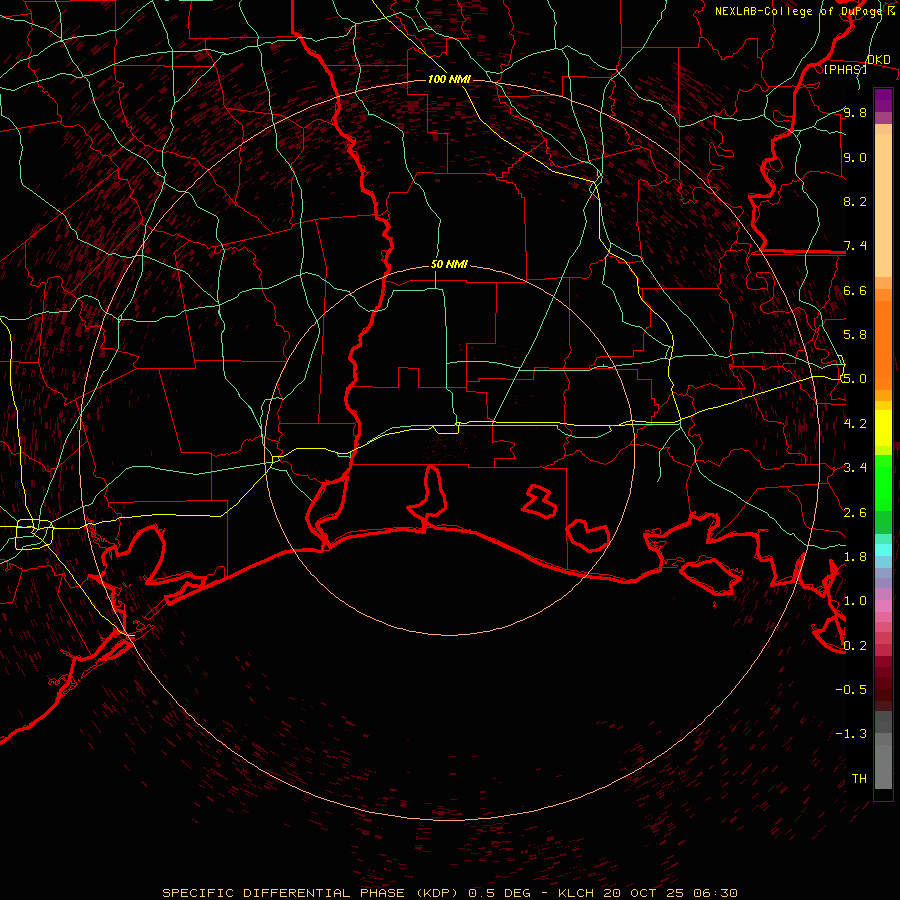The width and height of the screenshot is (900, 900).
Task: Click the -0.5 value on the color scale
Action: tap(851, 690)
